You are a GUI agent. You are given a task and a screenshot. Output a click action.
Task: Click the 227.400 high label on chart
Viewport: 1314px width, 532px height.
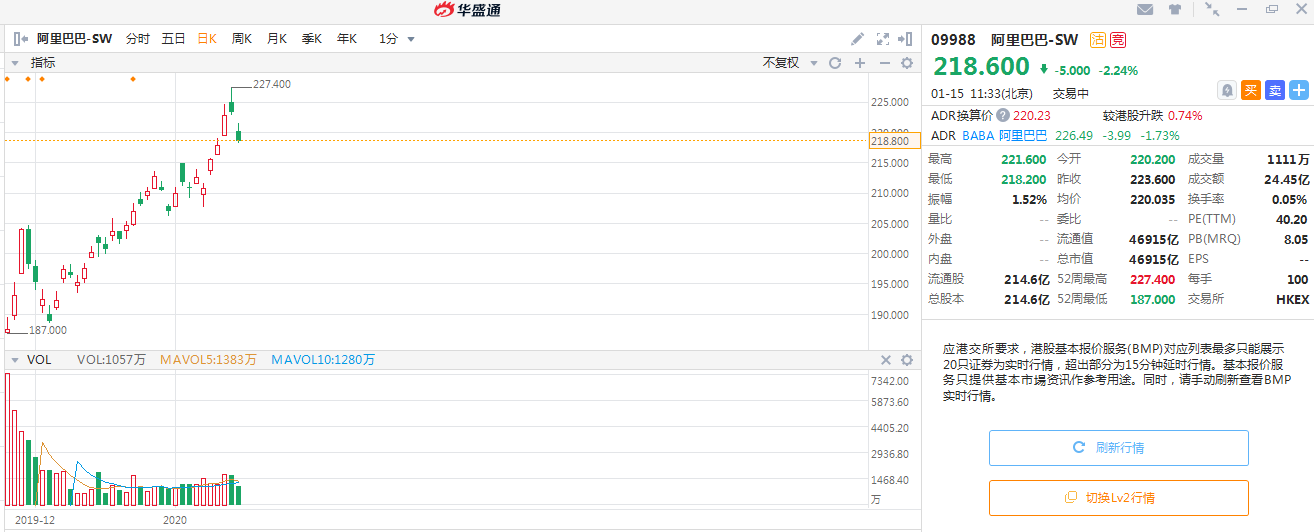coord(272,85)
